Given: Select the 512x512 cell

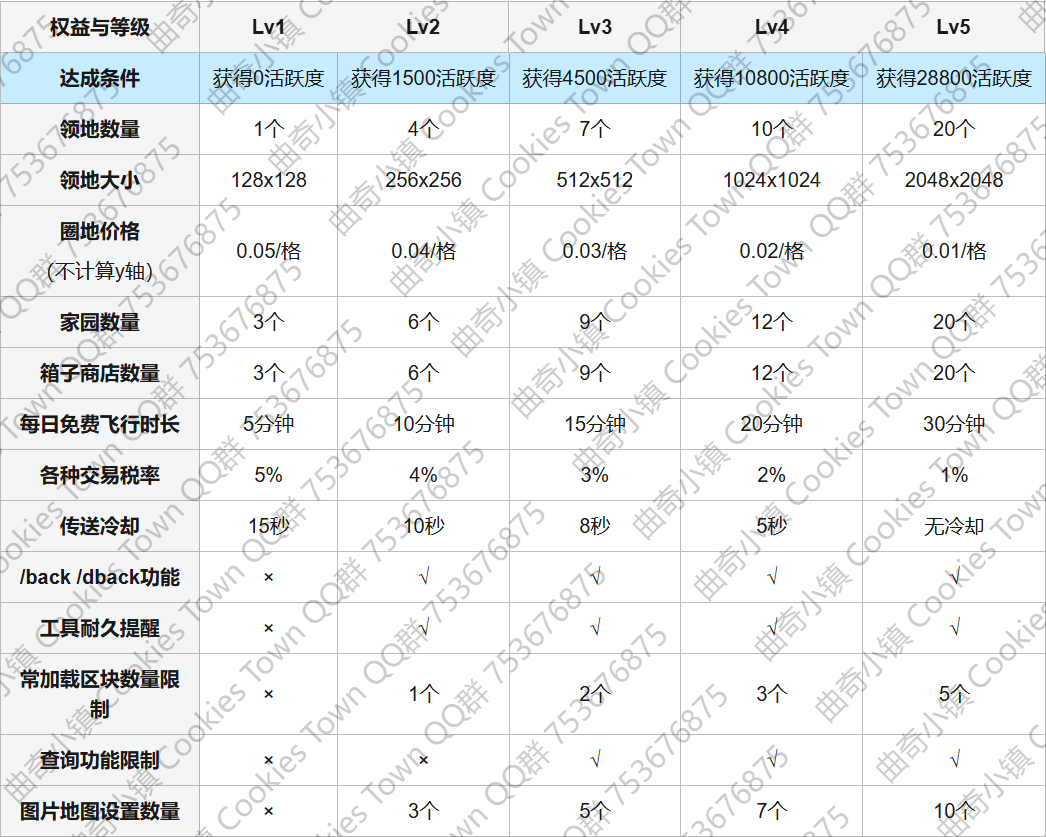Looking at the screenshot, I should (x=594, y=180).
